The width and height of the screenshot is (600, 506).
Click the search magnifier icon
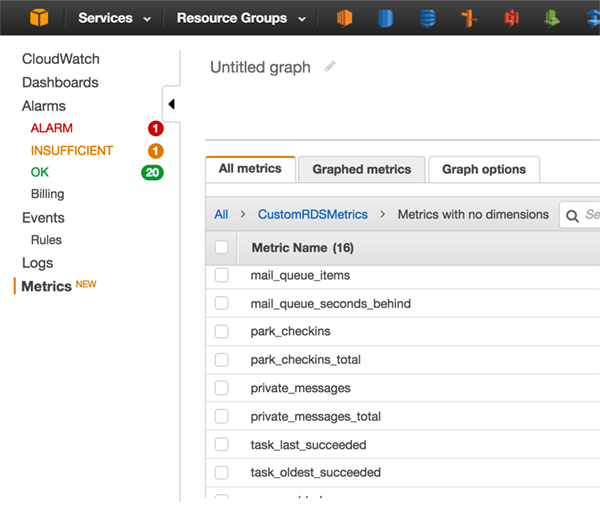pyautogui.click(x=572, y=216)
